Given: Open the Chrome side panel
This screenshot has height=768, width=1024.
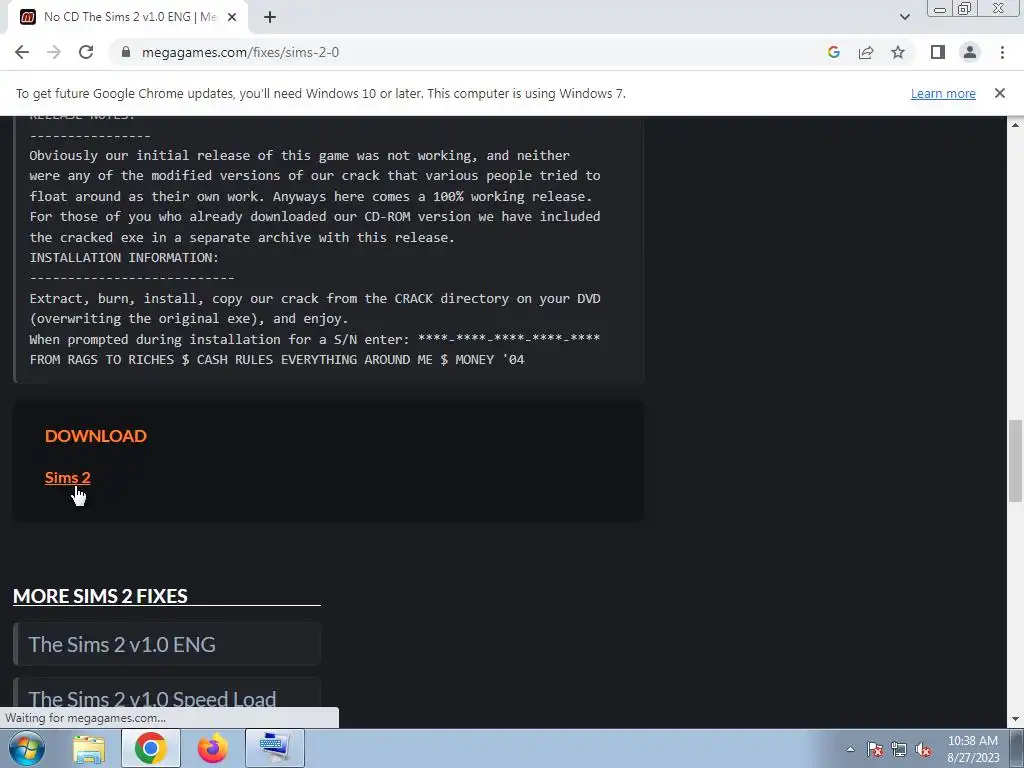Looking at the screenshot, I should [x=938, y=52].
